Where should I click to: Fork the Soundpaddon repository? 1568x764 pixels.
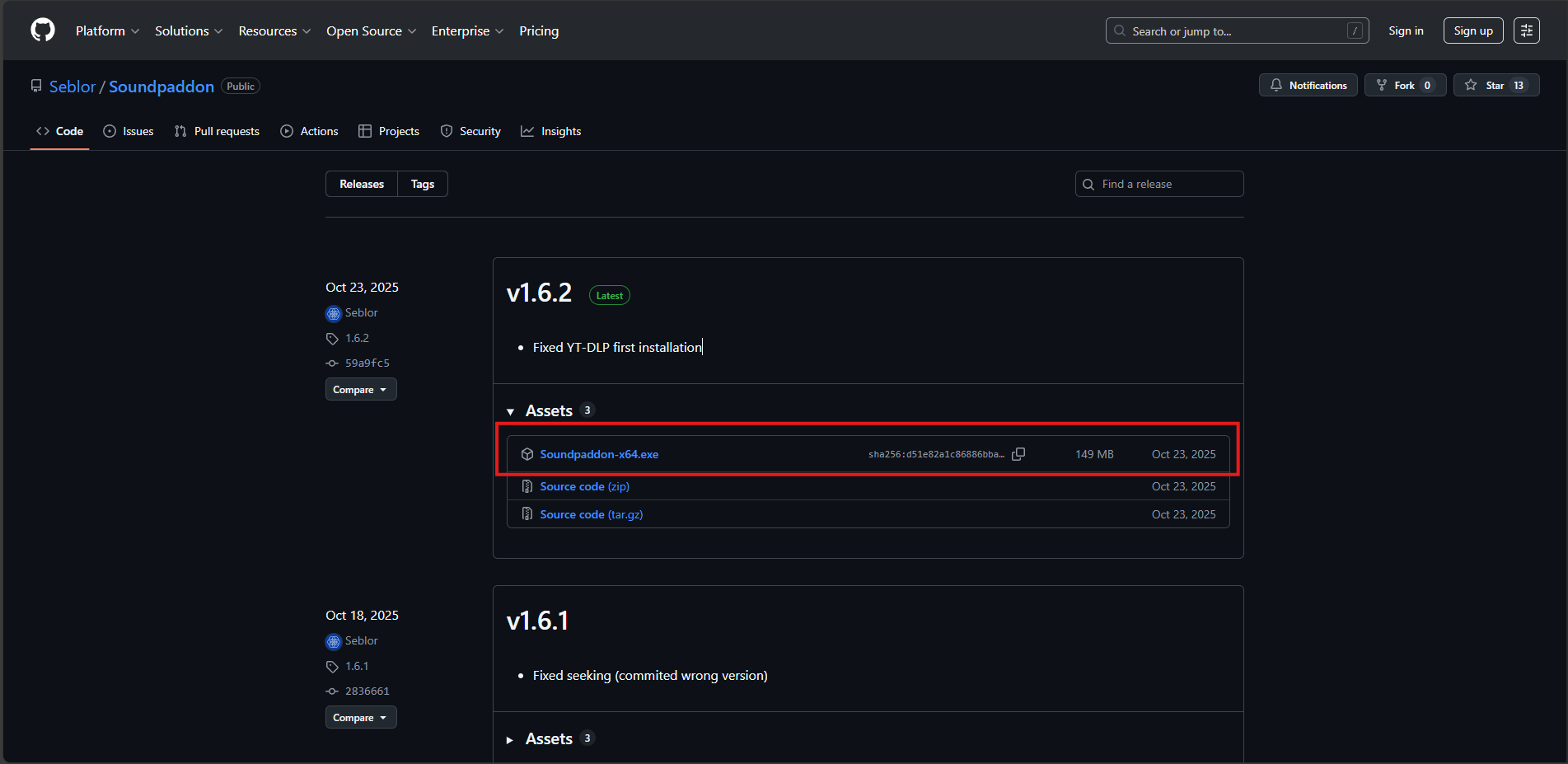point(1406,85)
